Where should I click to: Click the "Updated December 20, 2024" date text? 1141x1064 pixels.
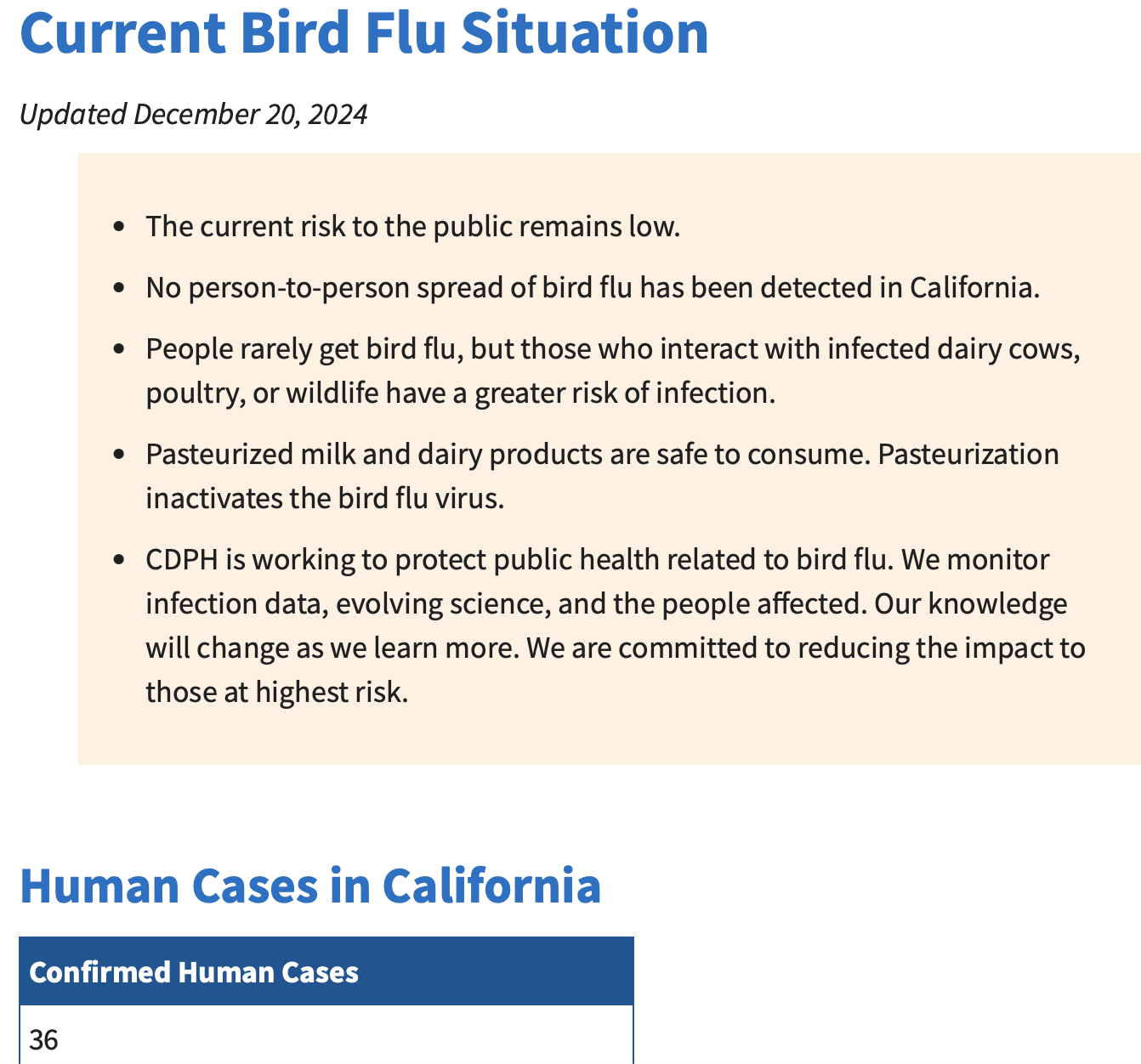tap(194, 114)
